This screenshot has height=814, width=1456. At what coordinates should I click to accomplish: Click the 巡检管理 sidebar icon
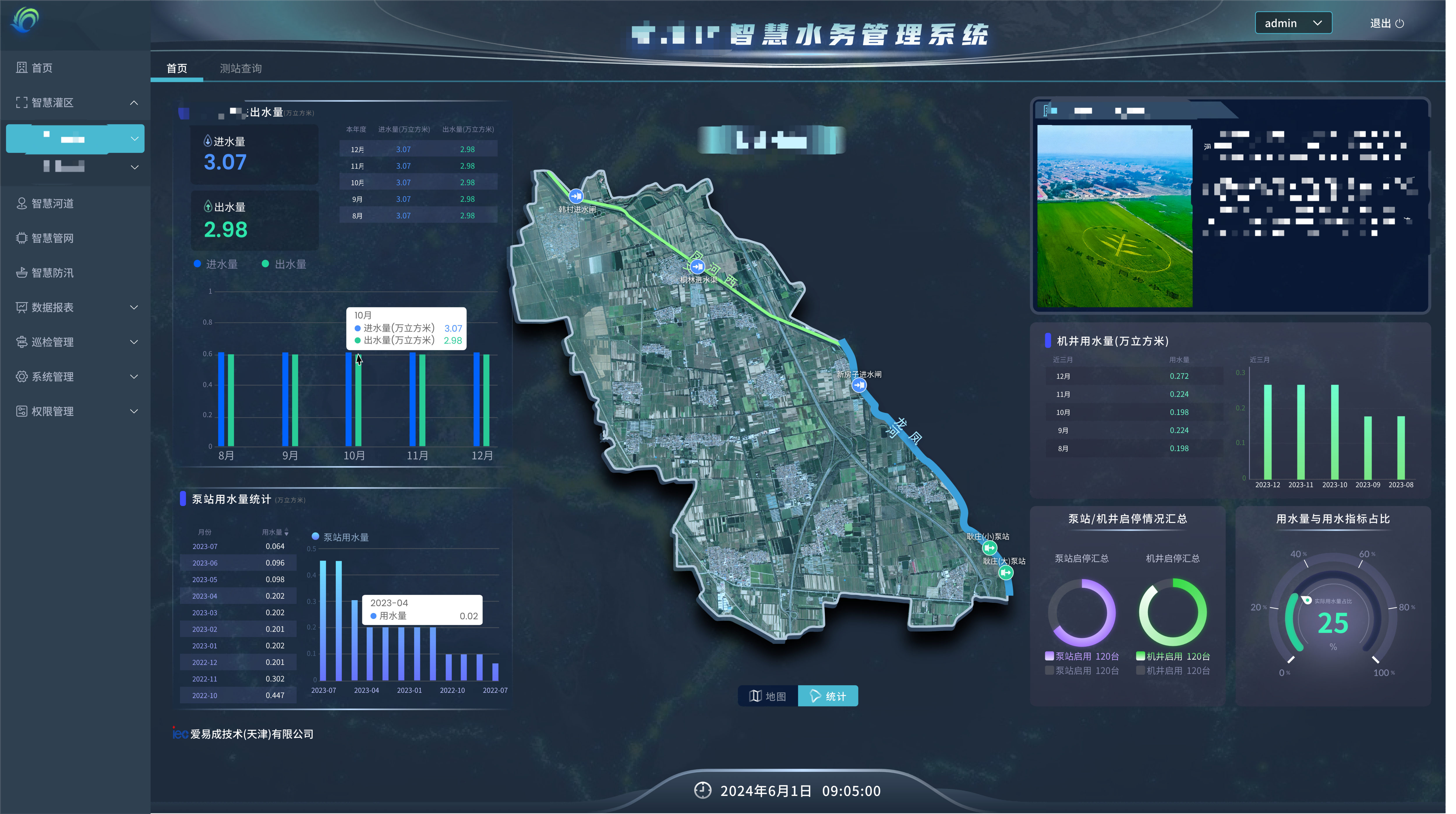click(x=22, y=342)
